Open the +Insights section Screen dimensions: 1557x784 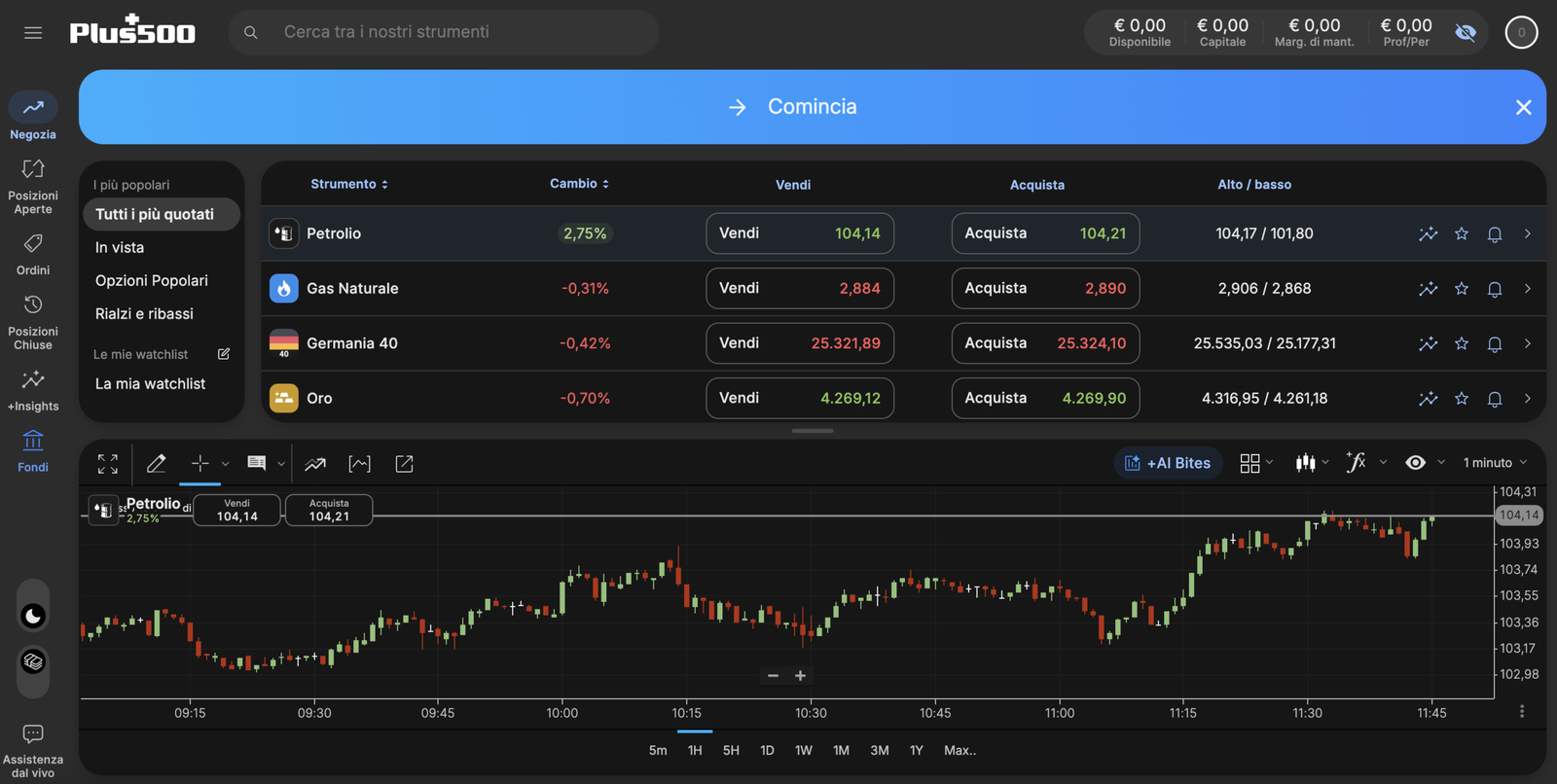[x=33, y=390]
